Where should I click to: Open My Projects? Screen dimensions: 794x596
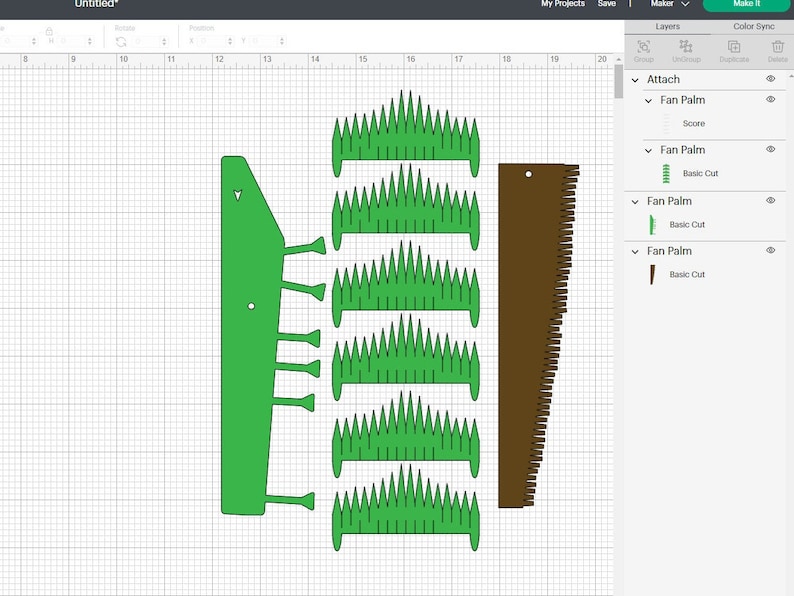563,4
